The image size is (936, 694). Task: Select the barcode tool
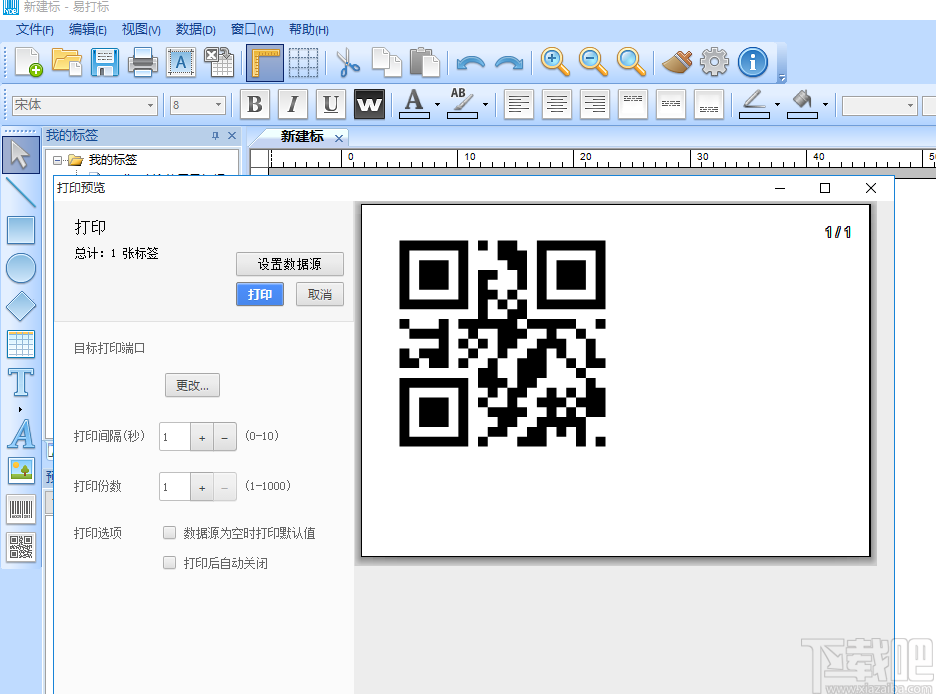(21, 510)
